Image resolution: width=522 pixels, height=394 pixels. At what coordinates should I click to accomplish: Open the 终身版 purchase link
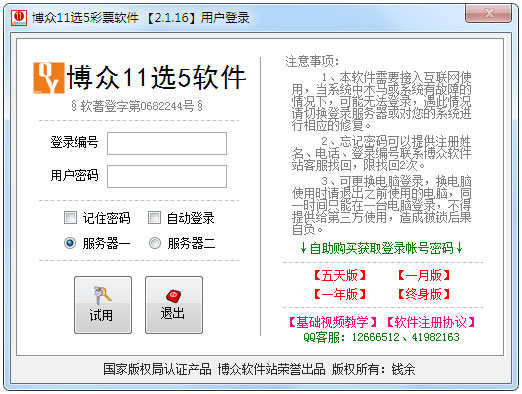point(424,294)
